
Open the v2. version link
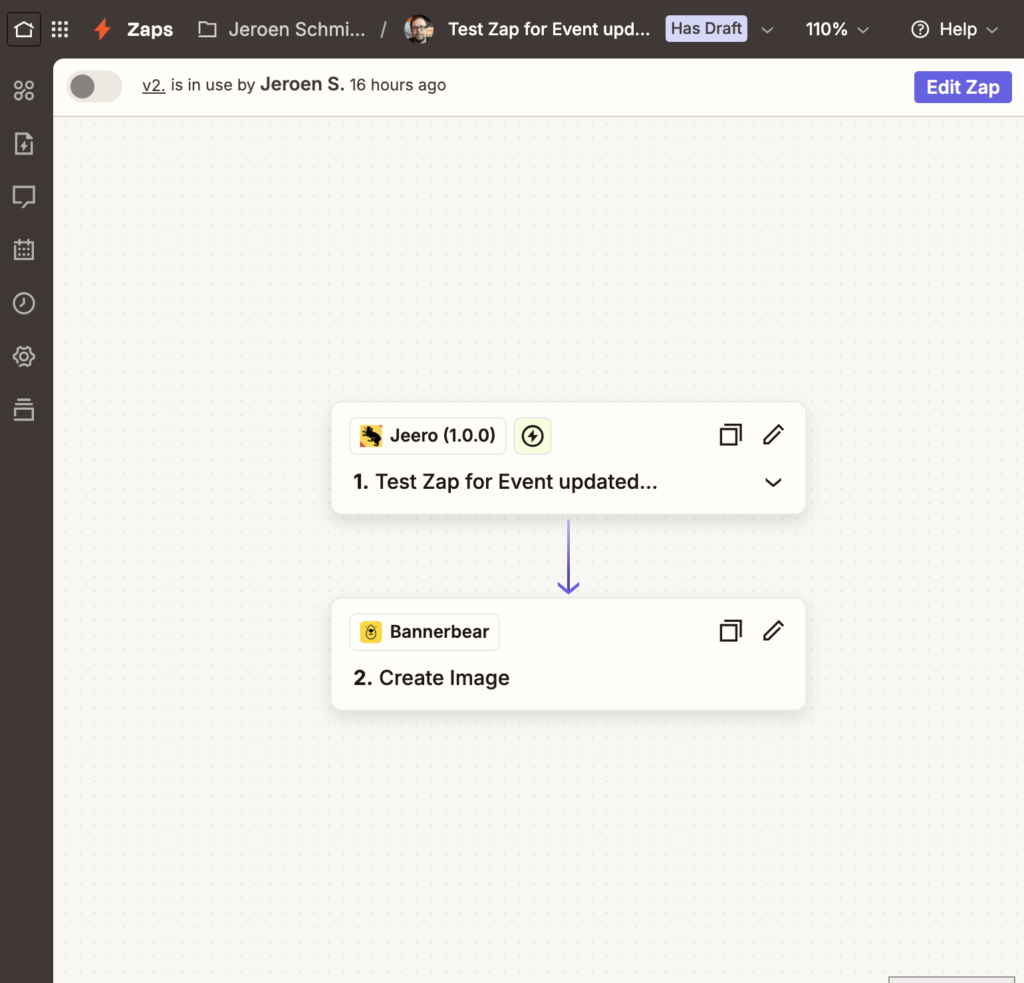(153, 86)
